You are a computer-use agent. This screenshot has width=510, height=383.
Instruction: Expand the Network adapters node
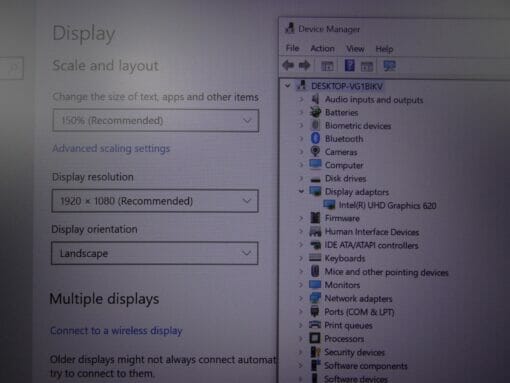click(301, 298)
